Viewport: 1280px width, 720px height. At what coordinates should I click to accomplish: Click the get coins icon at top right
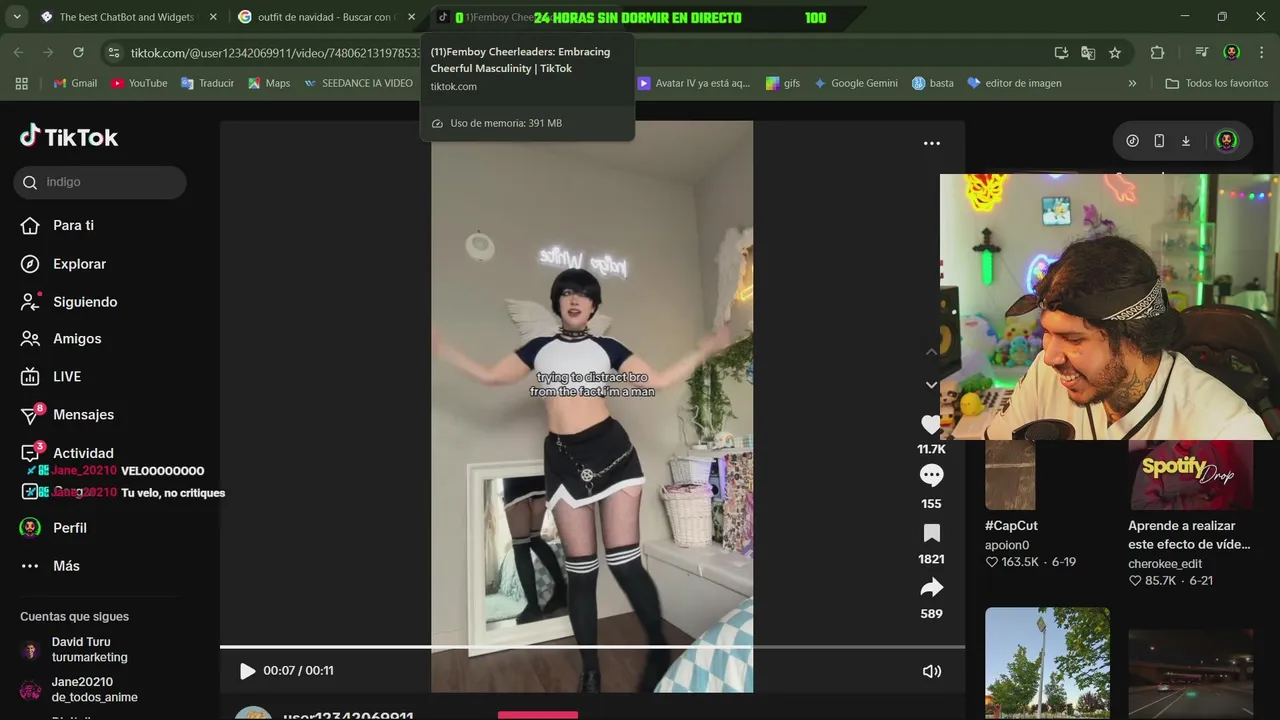coord(1132,141)
